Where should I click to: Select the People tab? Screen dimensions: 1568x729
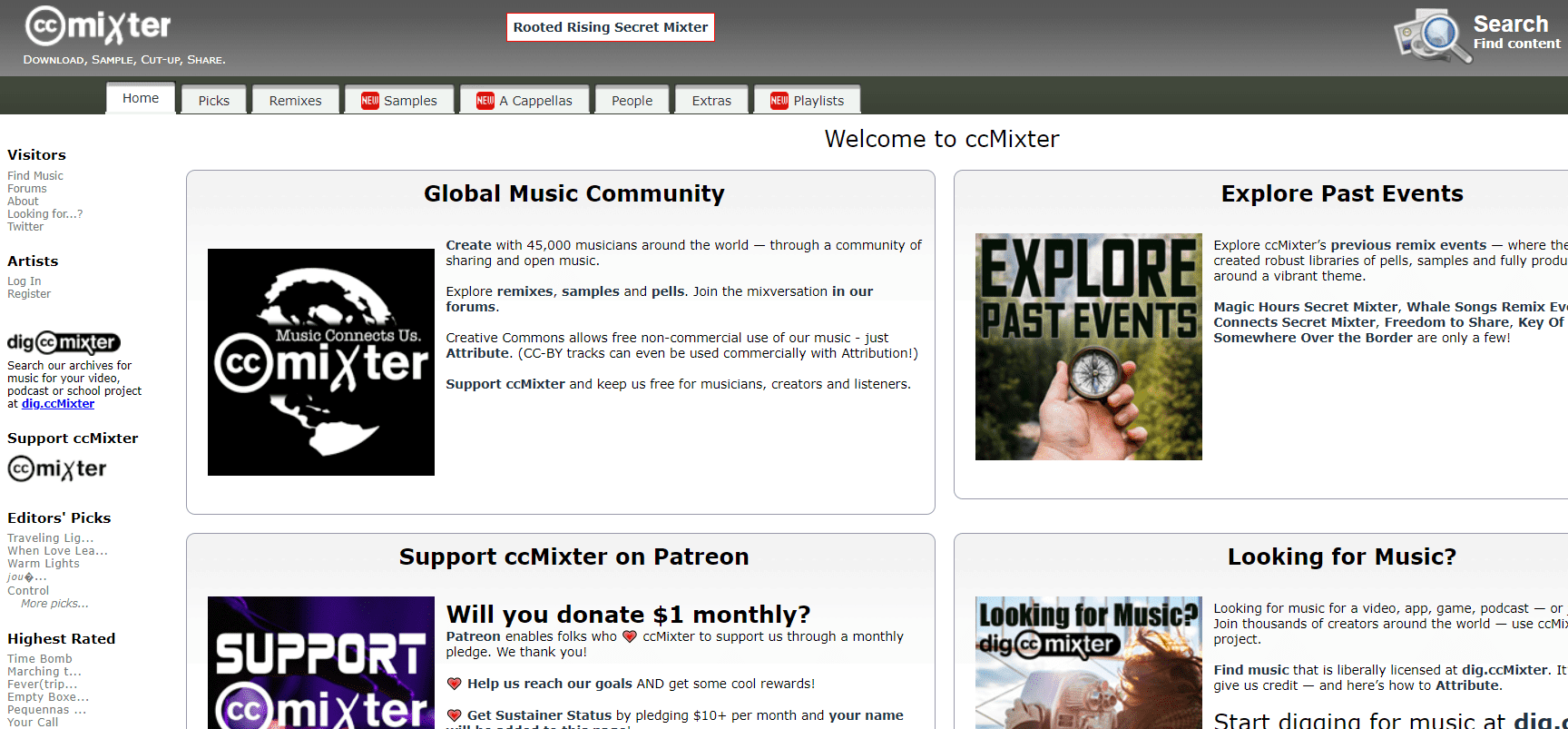tap(632, 100)
